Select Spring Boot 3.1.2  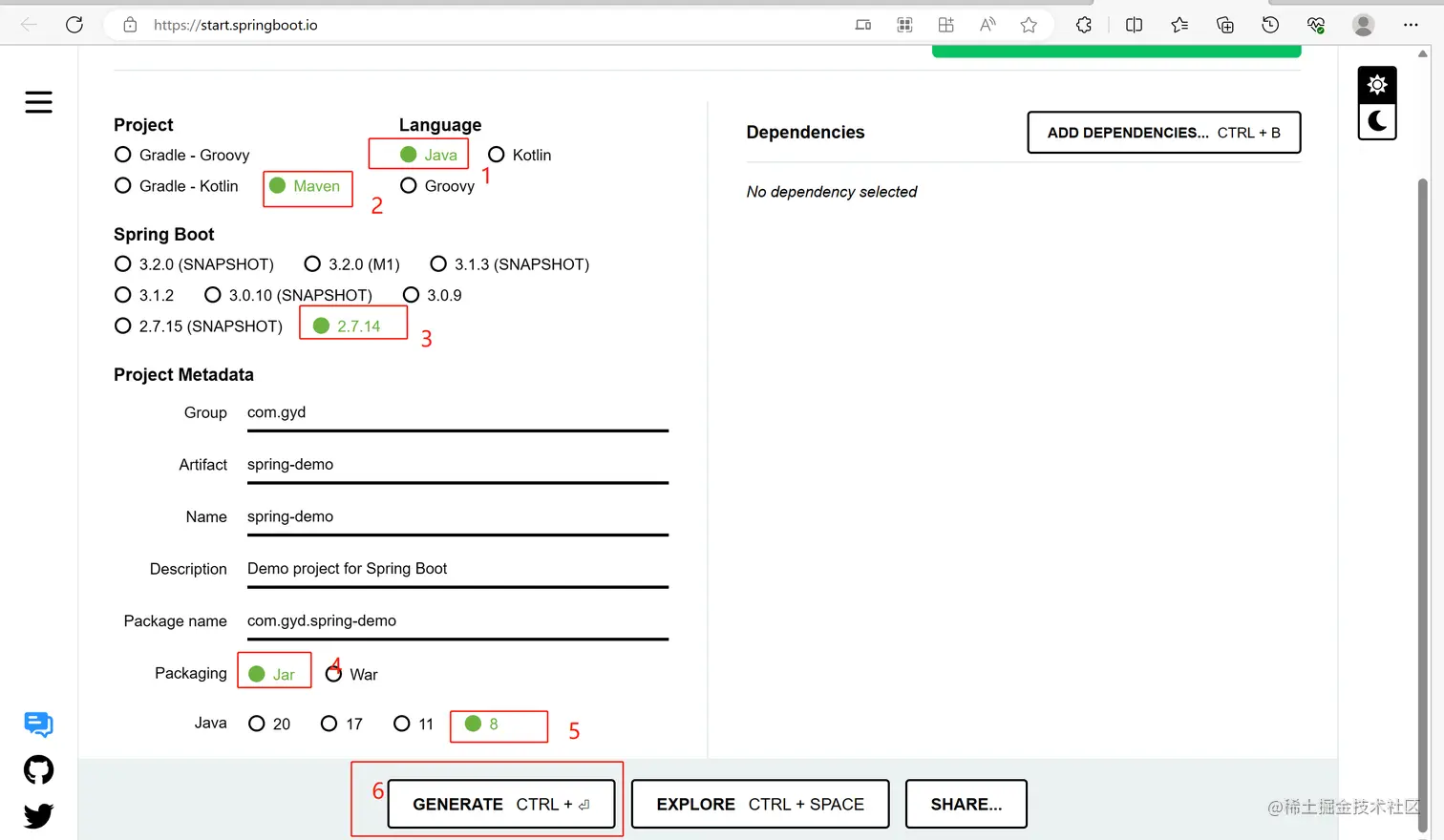point(144,295)
